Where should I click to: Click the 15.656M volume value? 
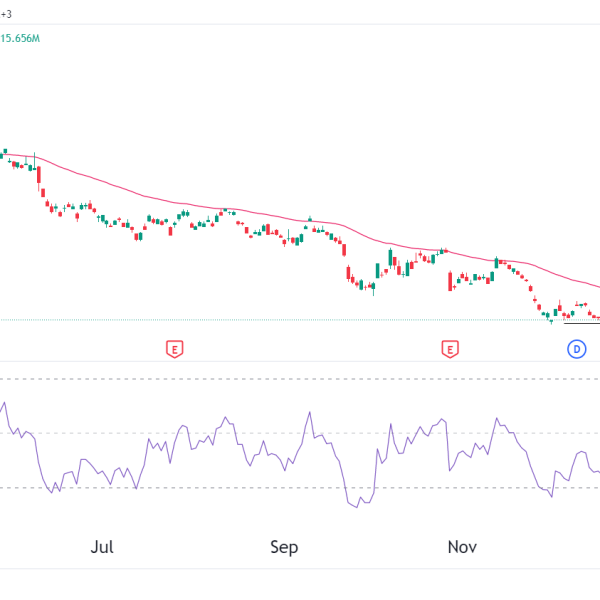(20, 38)
